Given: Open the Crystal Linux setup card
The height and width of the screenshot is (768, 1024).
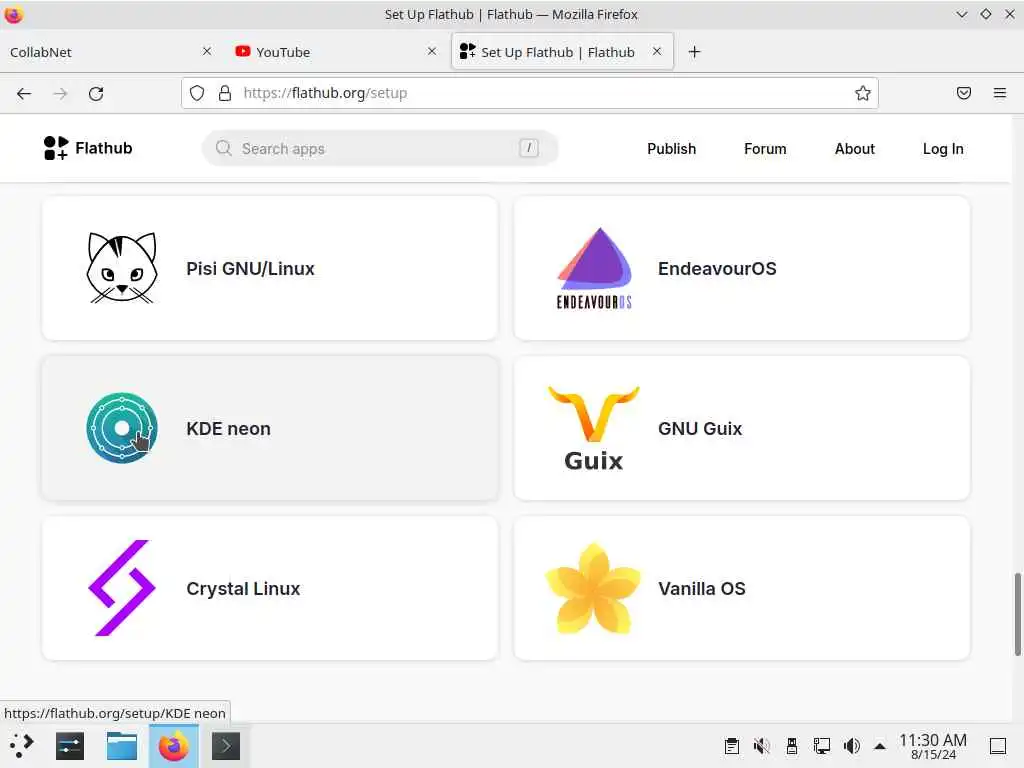Looking at the screenshot, I should (270, 588).
